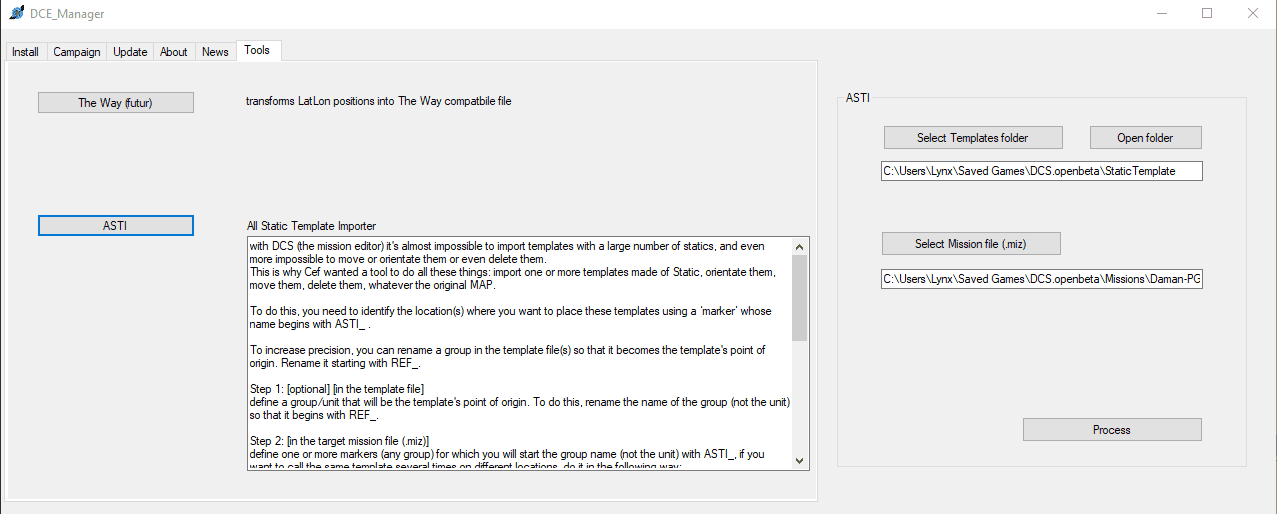Open the Campaign tab
Screen dimensions: 1277x514
[x=77, y=52]
